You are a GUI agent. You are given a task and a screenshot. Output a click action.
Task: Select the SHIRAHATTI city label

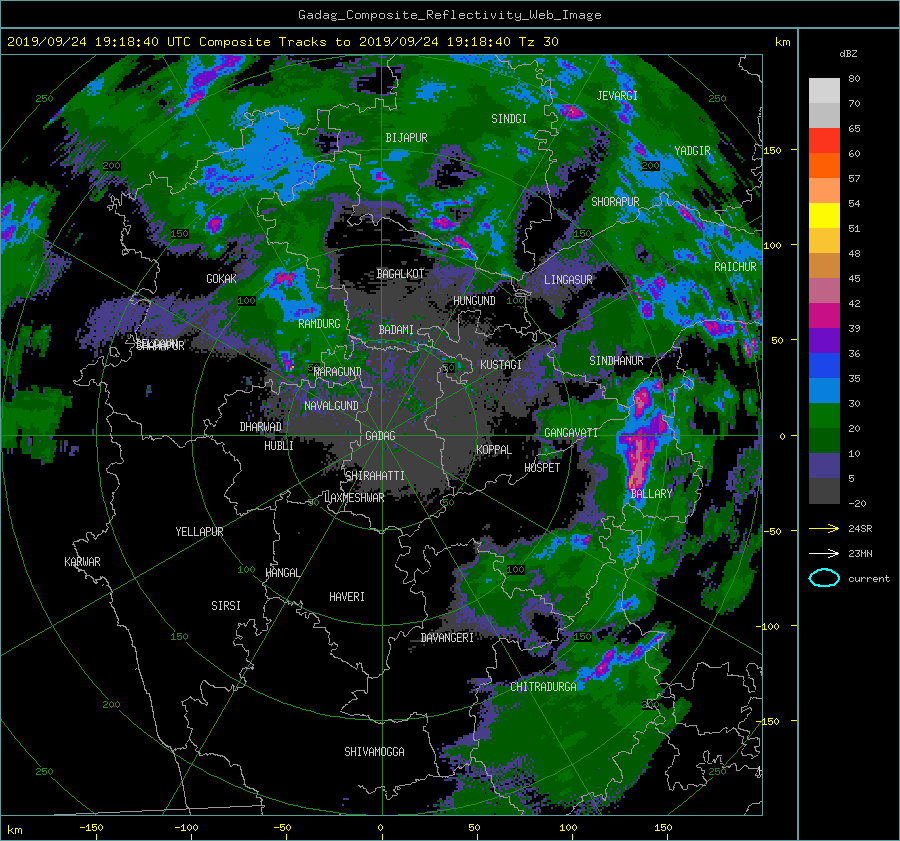[x=375, y=475]
